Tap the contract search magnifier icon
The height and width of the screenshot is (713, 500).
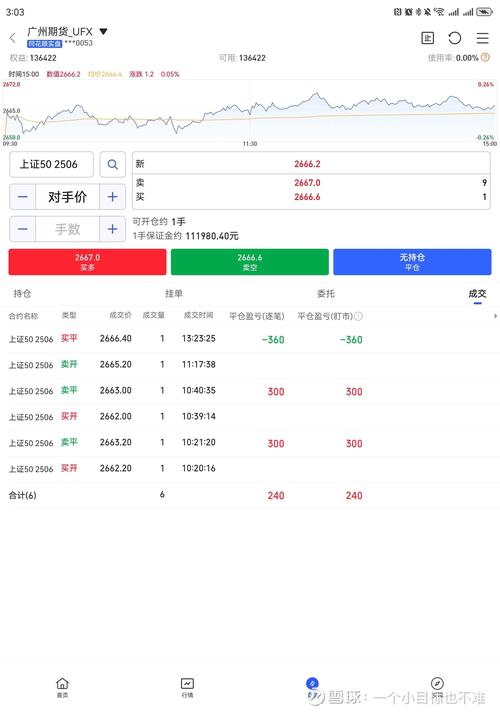click(112, 164)
